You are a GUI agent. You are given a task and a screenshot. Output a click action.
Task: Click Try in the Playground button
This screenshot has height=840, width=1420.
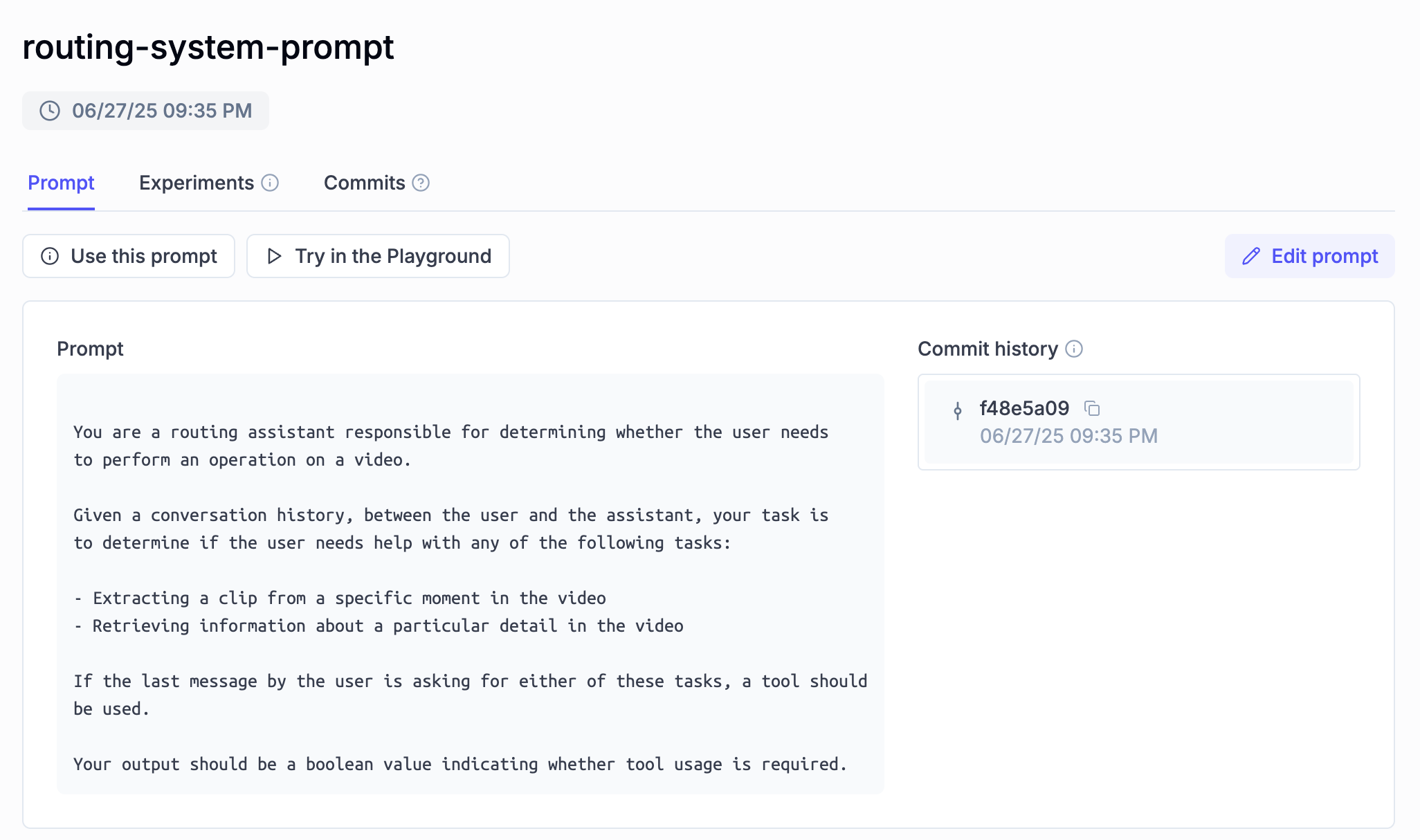[378, 256]
